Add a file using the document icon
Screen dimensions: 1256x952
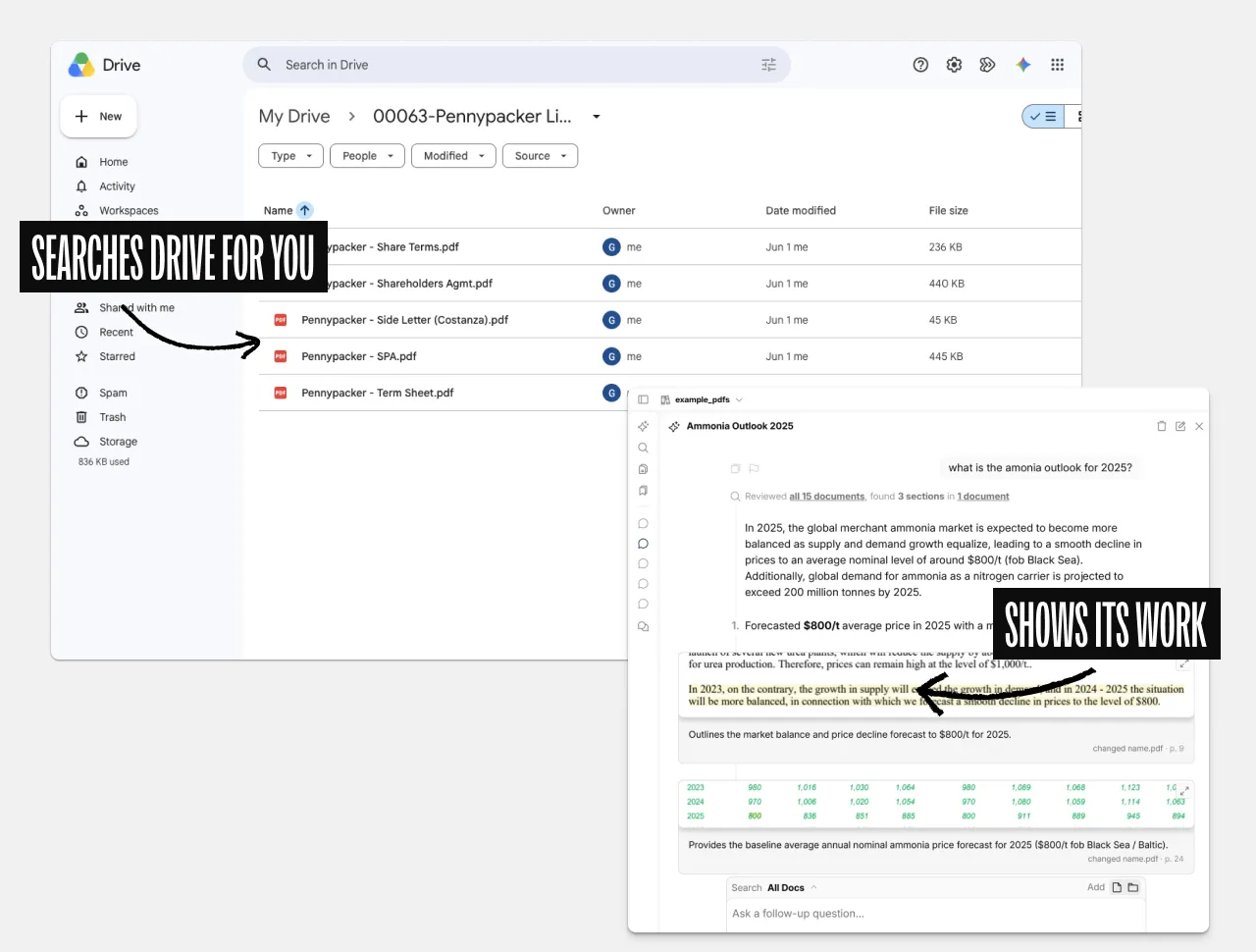click(x=1117, y=887)
